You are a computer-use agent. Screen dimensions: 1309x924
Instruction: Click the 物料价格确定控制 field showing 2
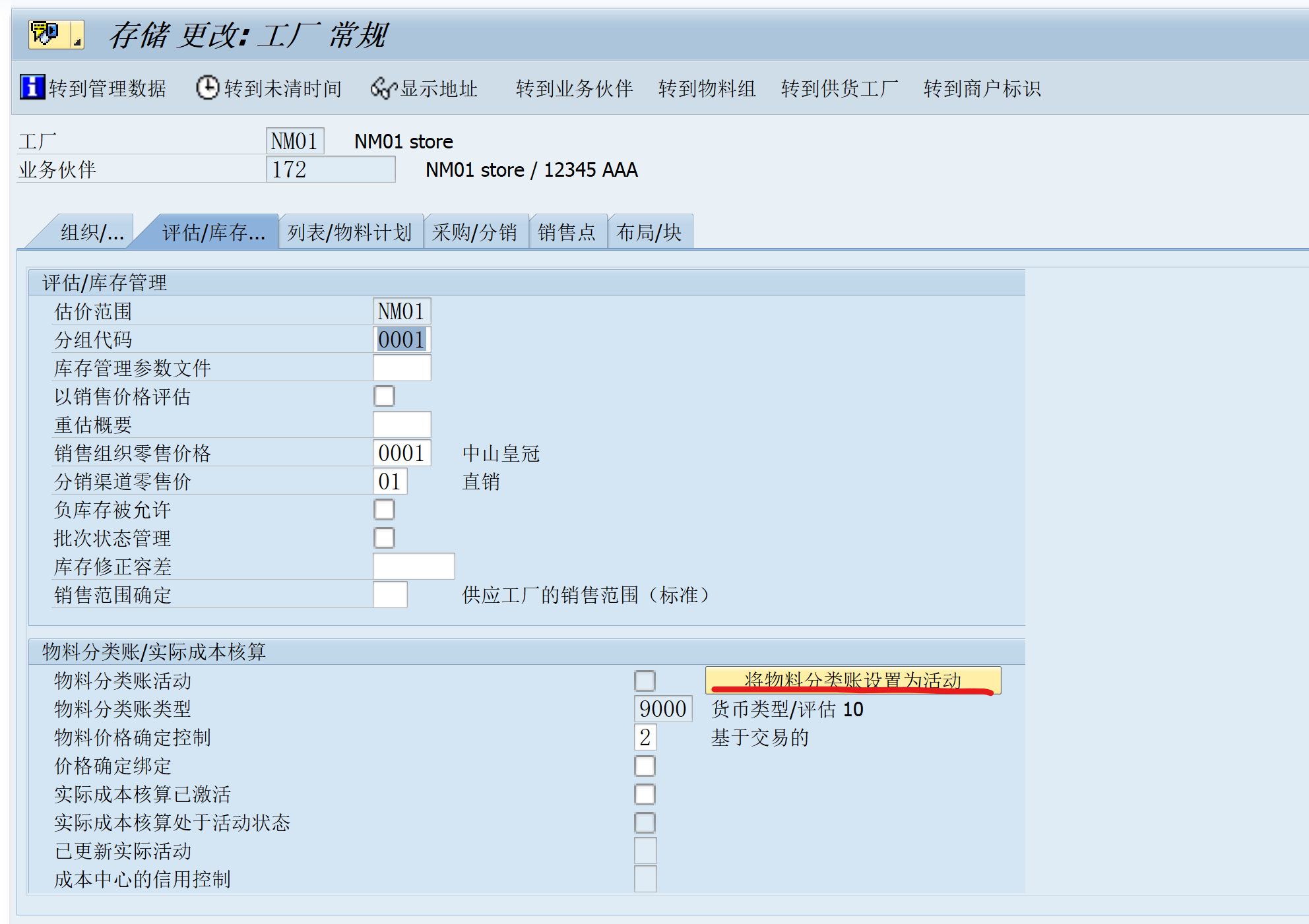tap(645, 737)
